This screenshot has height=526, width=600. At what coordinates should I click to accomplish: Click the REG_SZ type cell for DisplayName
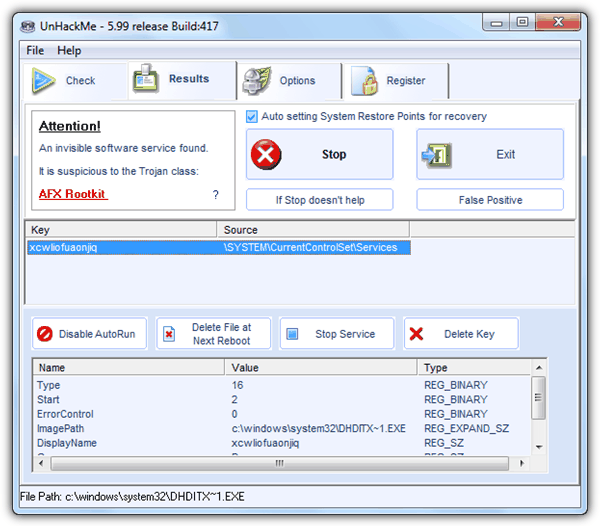tap(444, 443)
